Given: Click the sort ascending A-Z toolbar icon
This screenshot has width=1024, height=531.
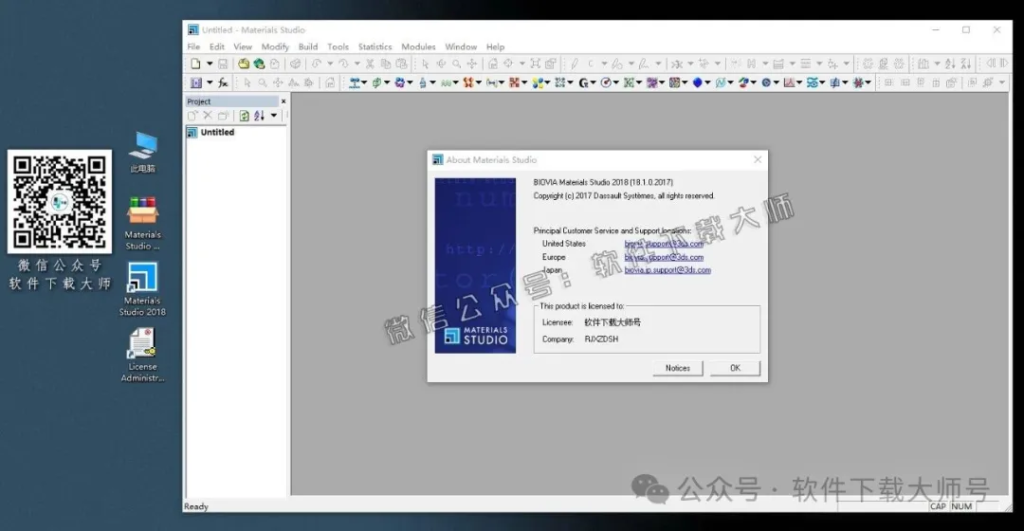Looking at the screenshot, I should 950,64.
